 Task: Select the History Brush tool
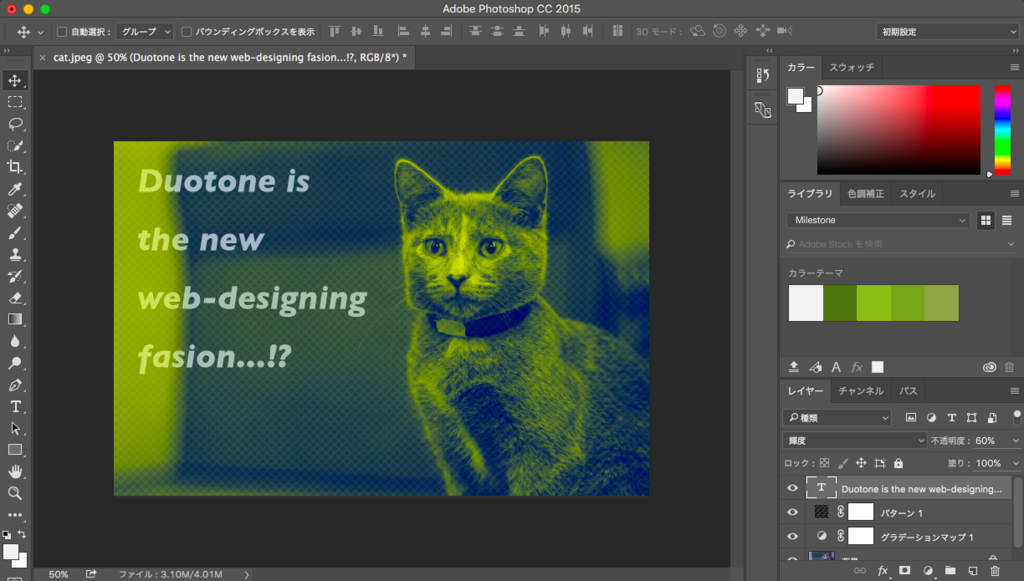coord(15,276)
